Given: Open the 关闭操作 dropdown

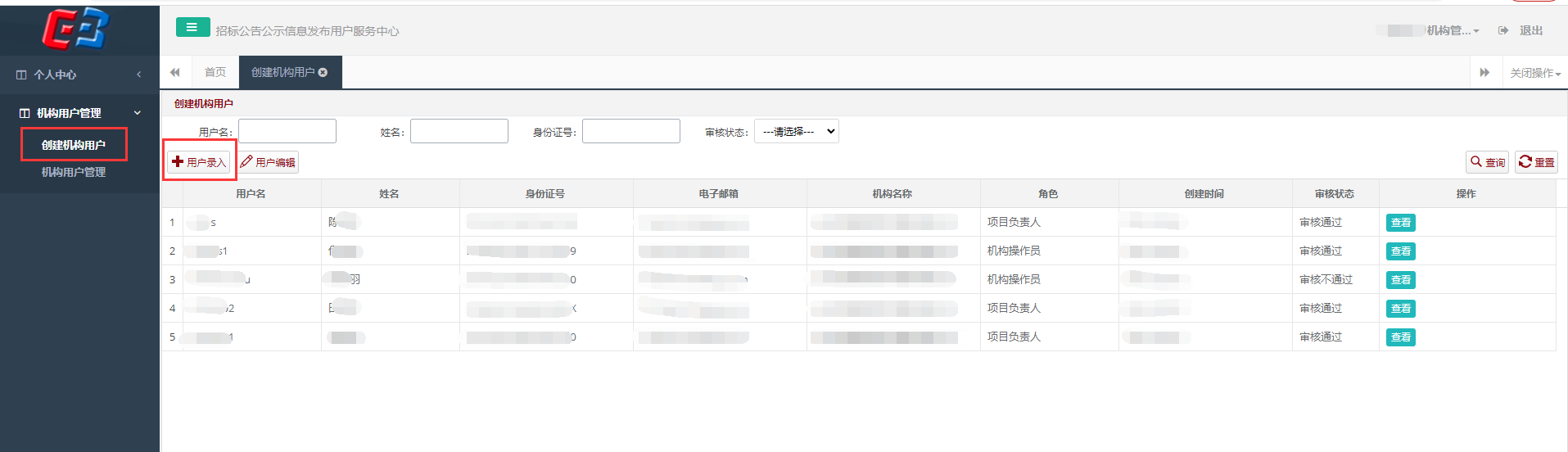Looking at the screenshot, I should [x=1535, y=73].
